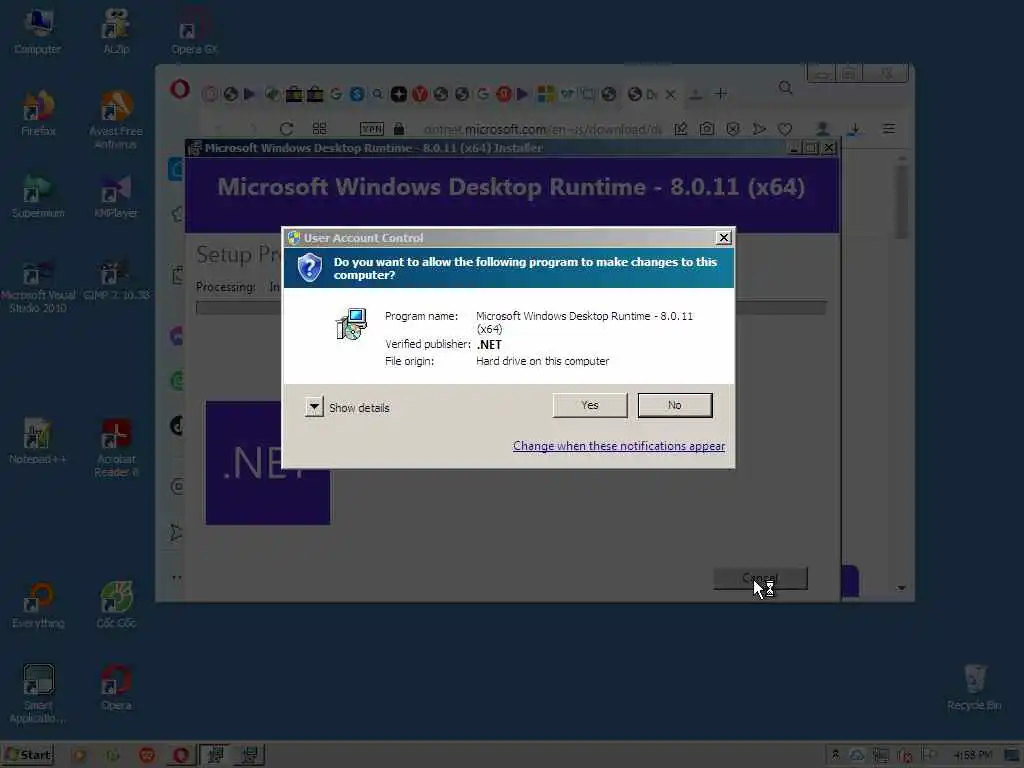This screenshot has width=1024, height=768.
Task: Open the Notepad++ desktop shortcut
Action: click(38, 441)
